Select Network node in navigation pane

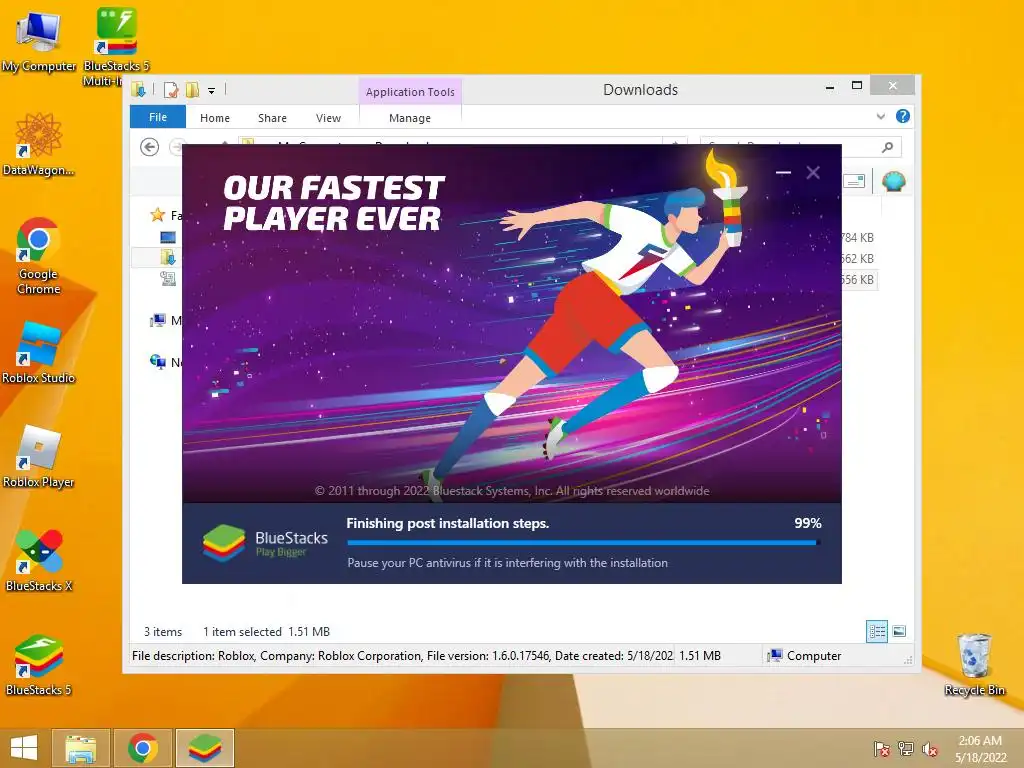tap(157, 362)
